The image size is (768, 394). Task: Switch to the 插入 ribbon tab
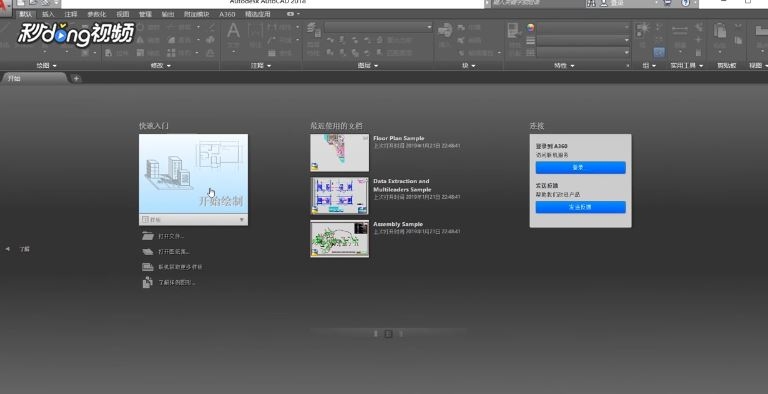(x=48, y=14)
